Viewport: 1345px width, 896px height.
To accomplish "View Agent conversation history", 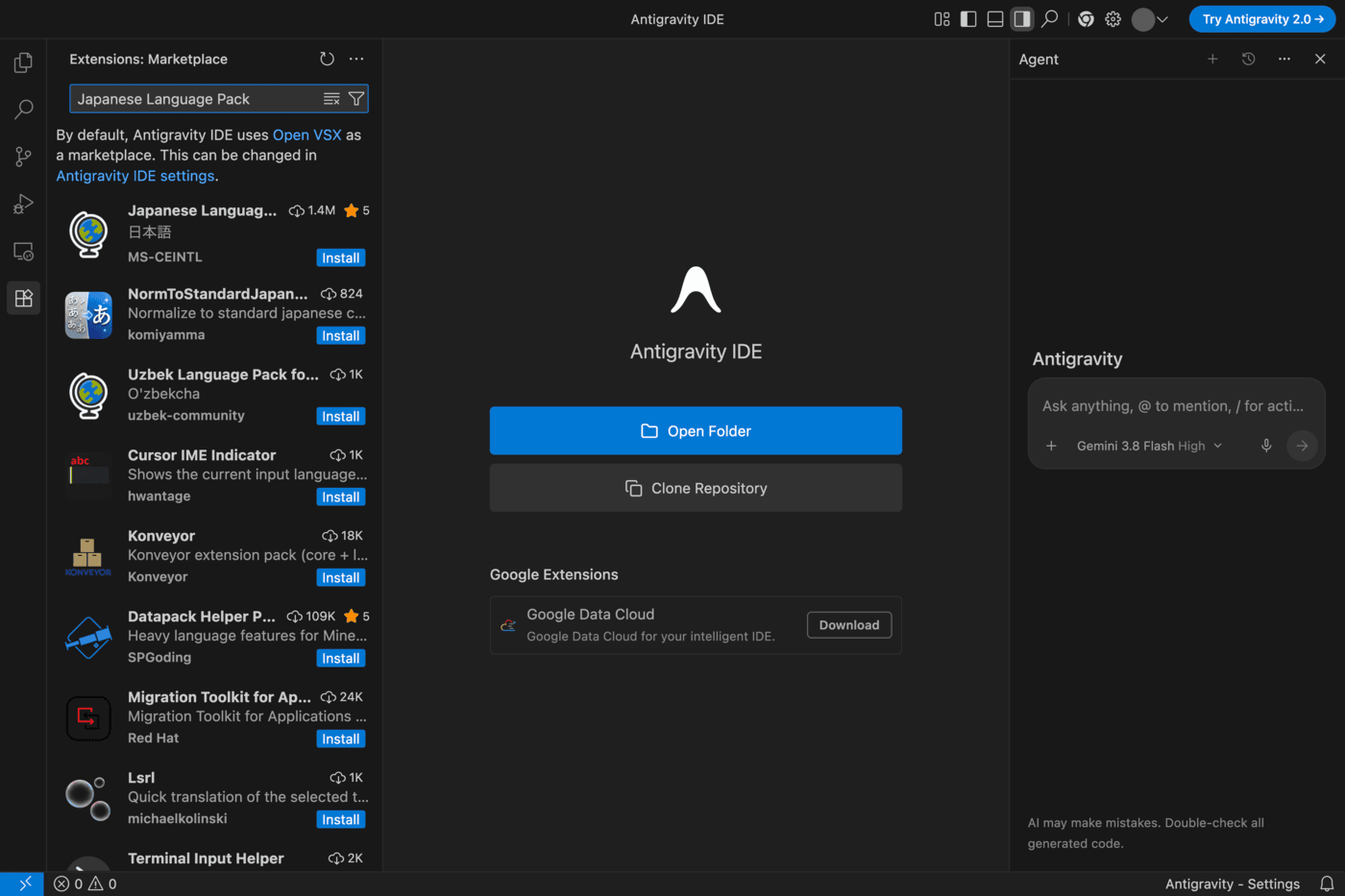I will pos(1248,59).
